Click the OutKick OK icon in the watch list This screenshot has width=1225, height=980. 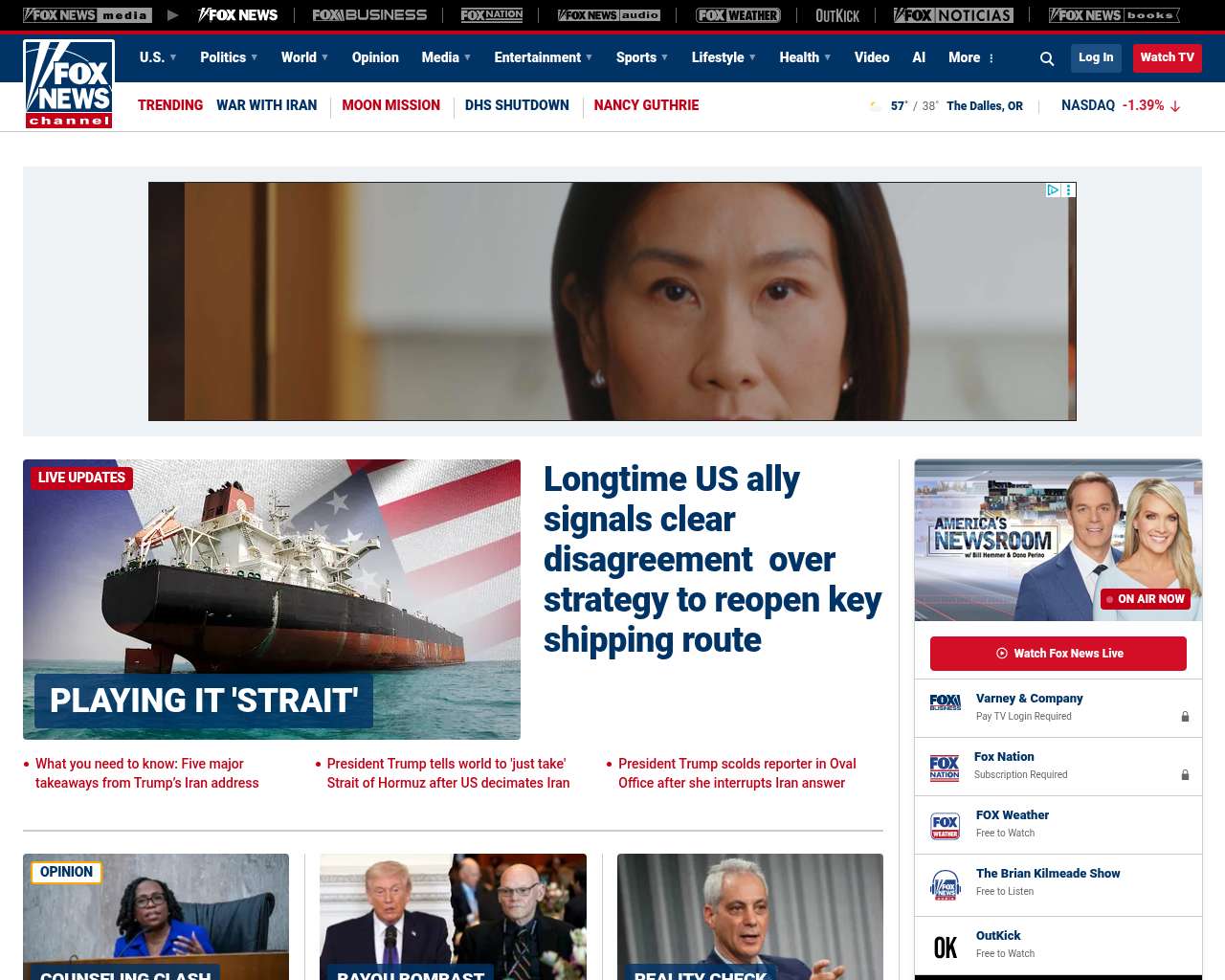[946, 947]
